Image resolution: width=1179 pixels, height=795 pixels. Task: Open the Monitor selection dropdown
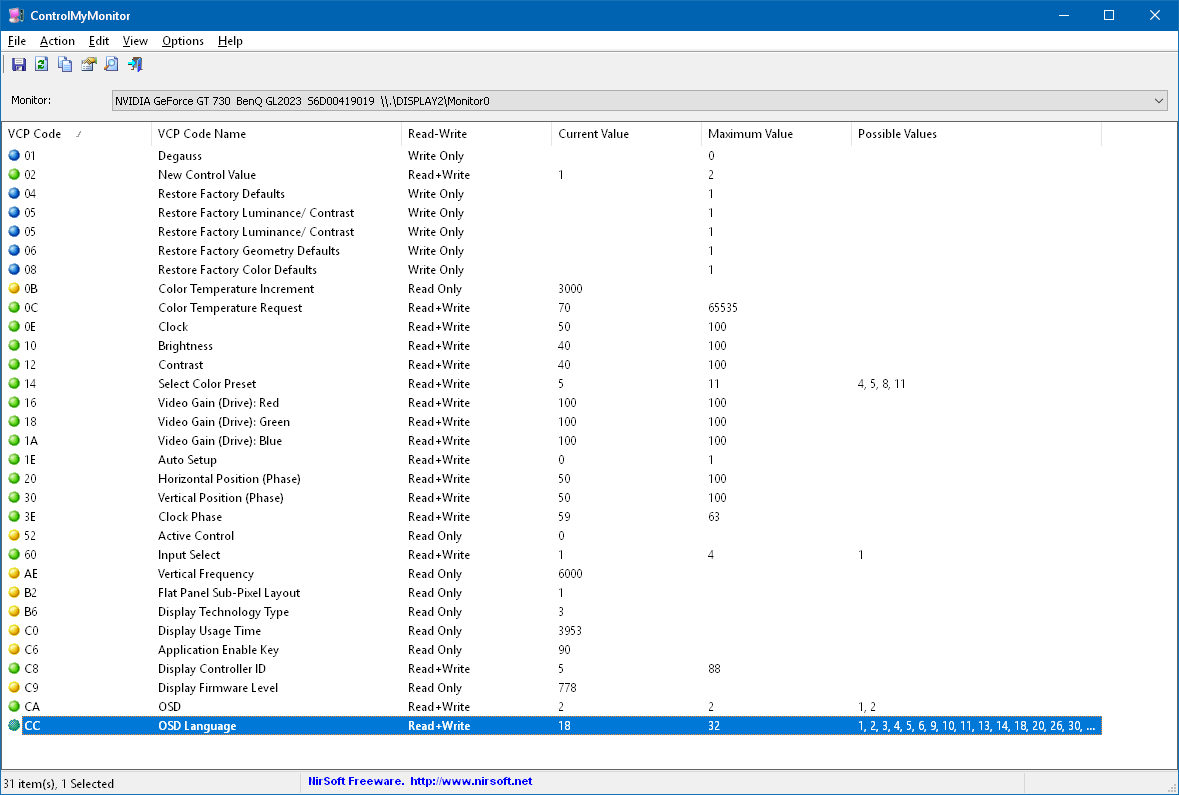coord(640,101)
